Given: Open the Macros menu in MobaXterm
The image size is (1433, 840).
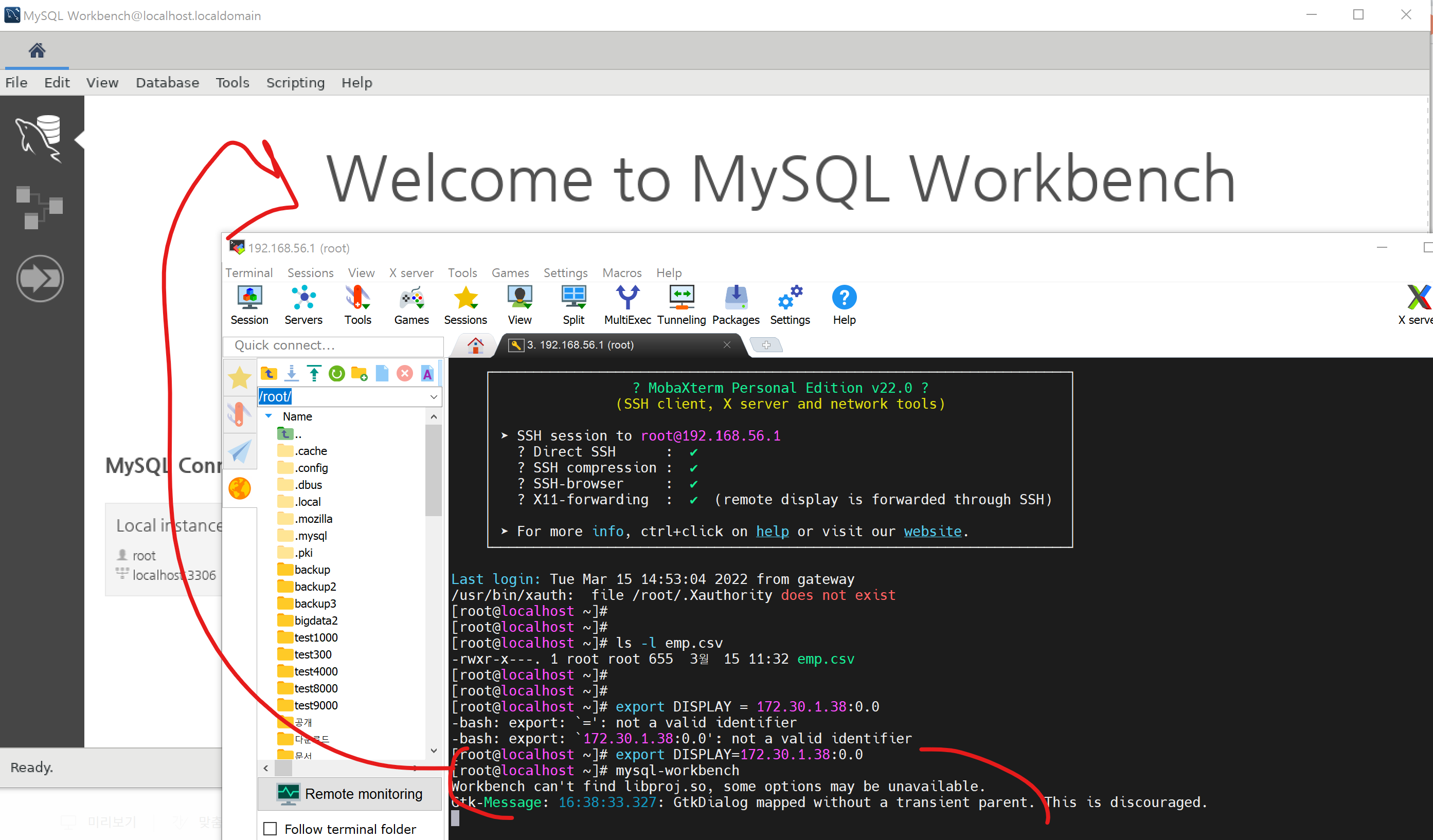Looking at the screenshot, I should tap(621, 273).
